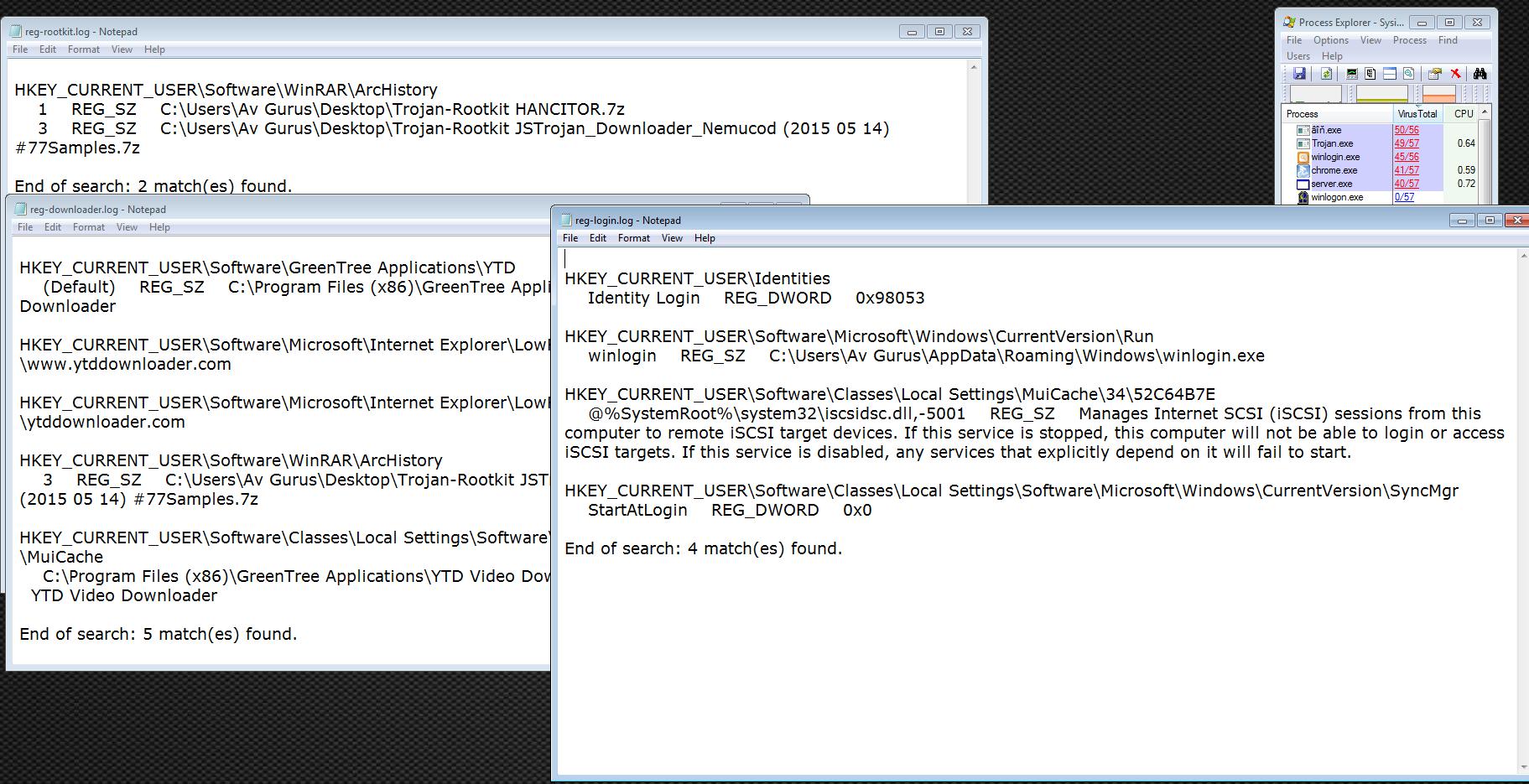Sort by the VirusTotal column header
The image size is (1529, 784).
click(1418, 114)
